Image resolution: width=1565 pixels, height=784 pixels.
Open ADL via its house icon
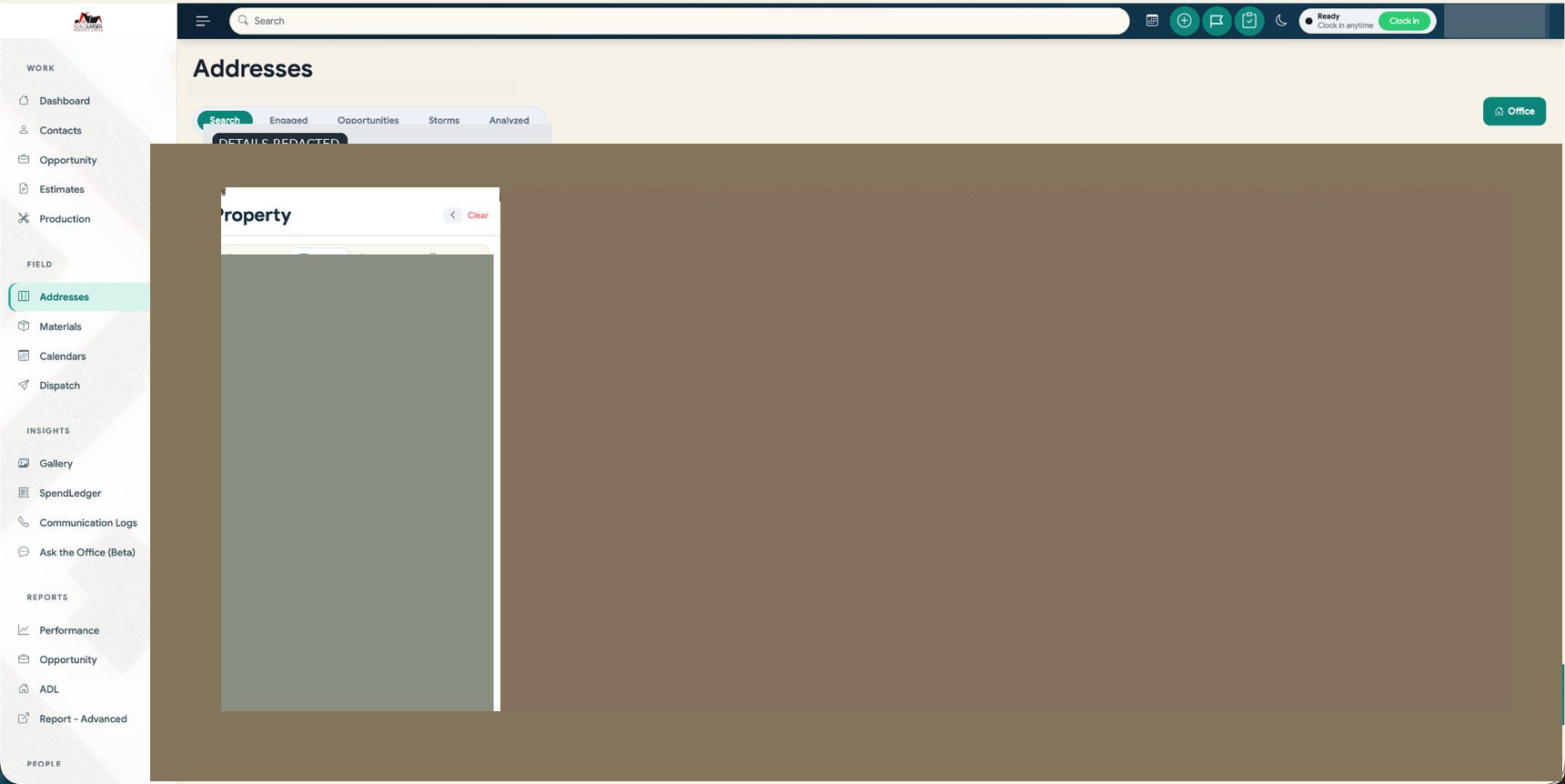[x=24, y=689]
